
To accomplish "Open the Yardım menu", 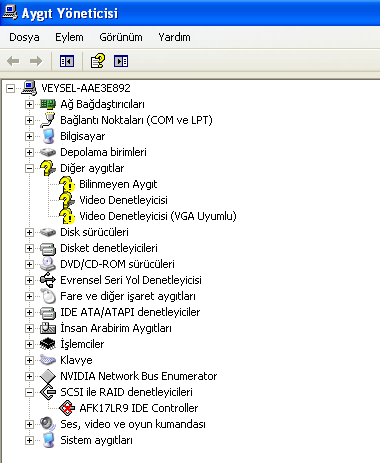I will tap(174, 37).
